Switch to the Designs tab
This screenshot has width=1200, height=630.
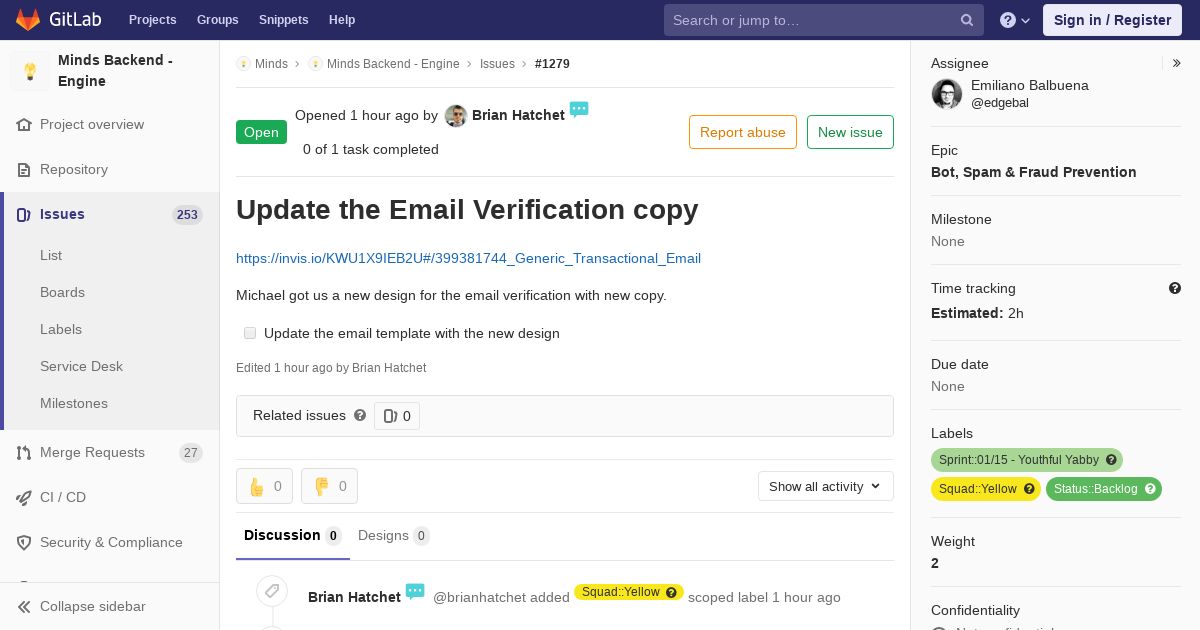point(394,536)
